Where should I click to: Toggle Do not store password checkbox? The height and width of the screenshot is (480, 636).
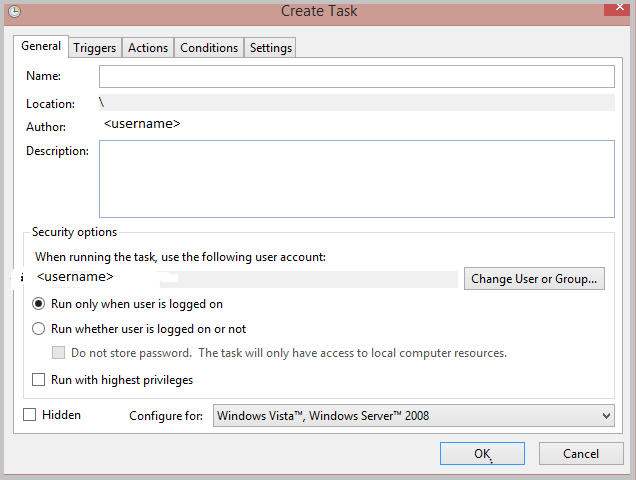58,353
